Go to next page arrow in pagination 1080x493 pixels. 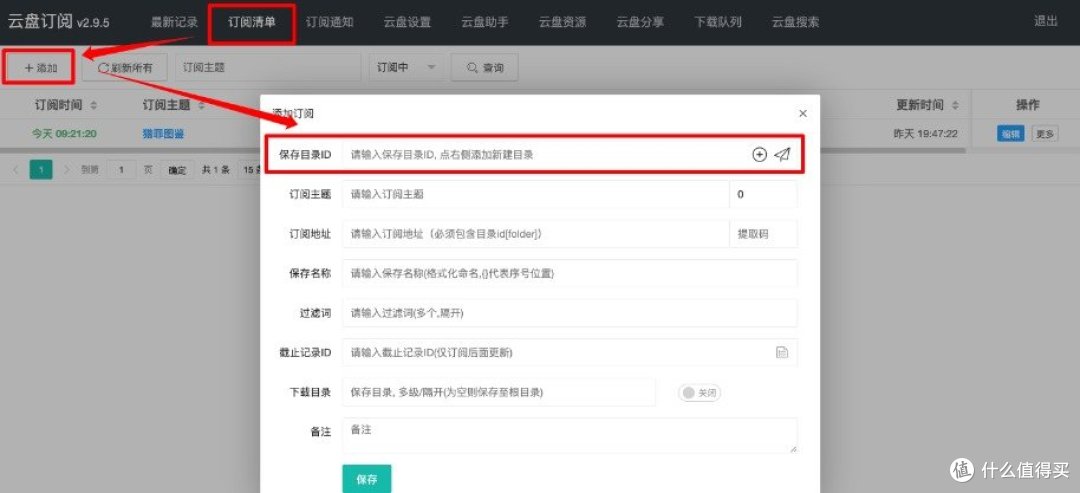click(66, 169)
